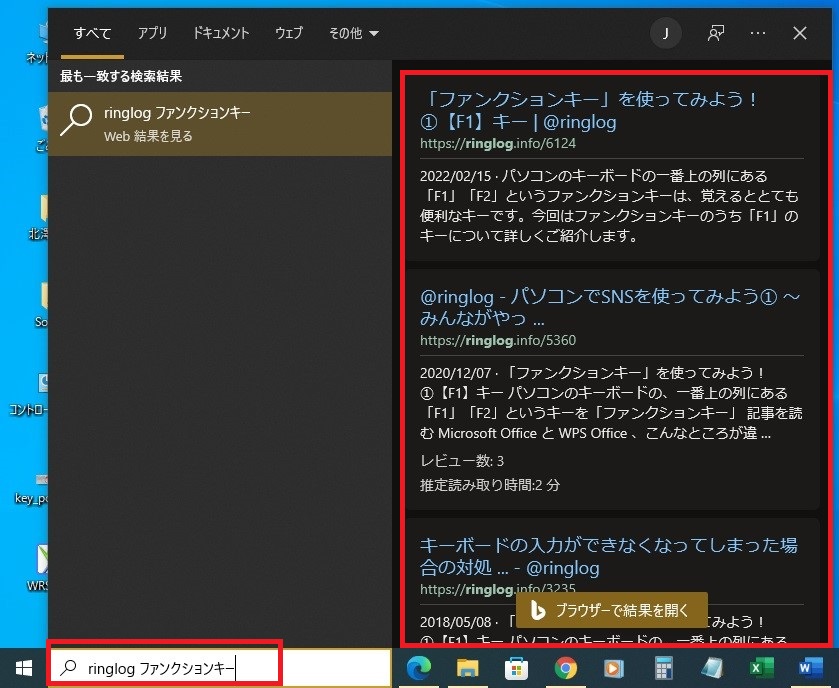
Task: Click the Bing logo icon
Action: (537, 610)
